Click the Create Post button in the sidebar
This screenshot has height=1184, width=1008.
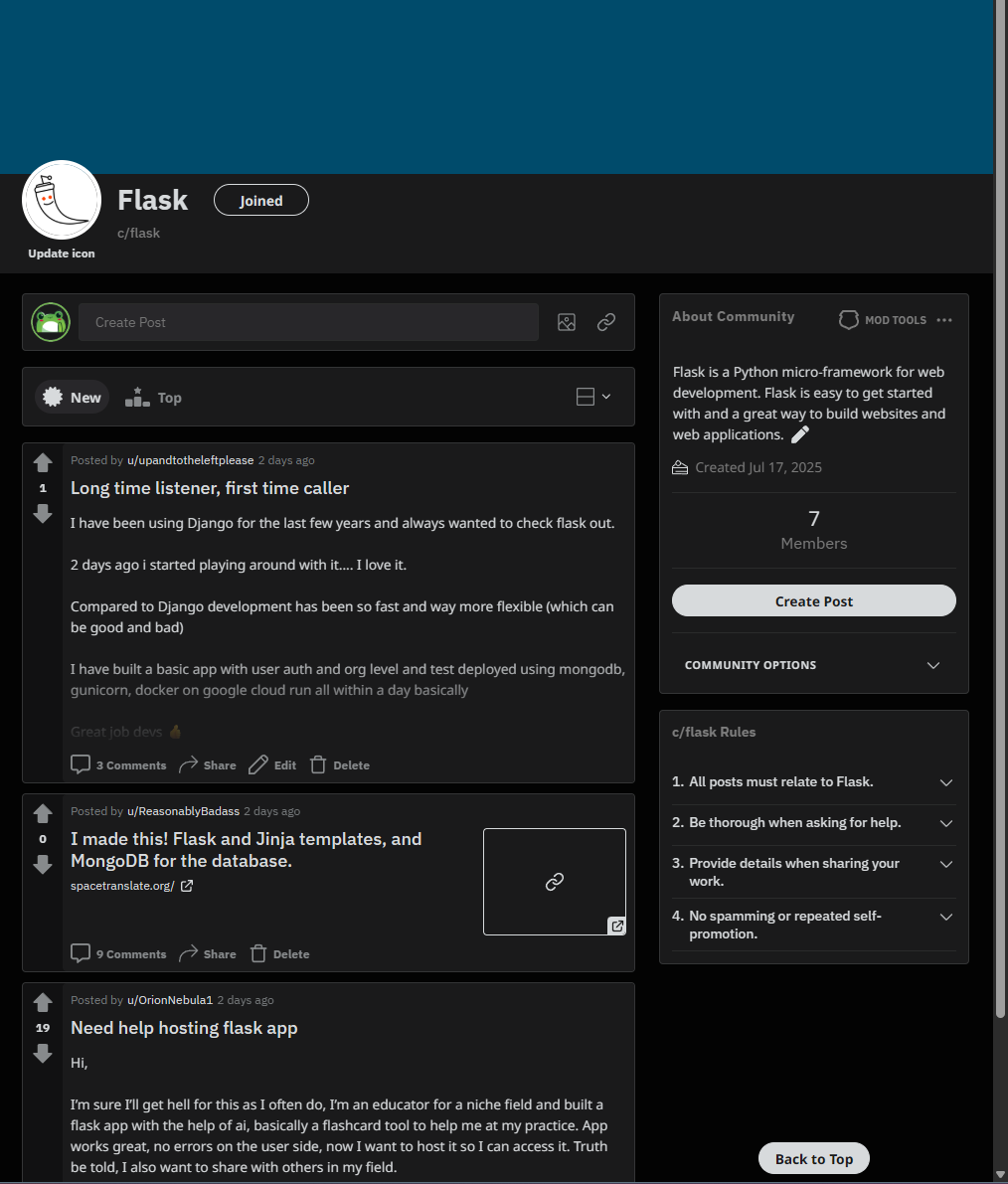click(814, 601)
